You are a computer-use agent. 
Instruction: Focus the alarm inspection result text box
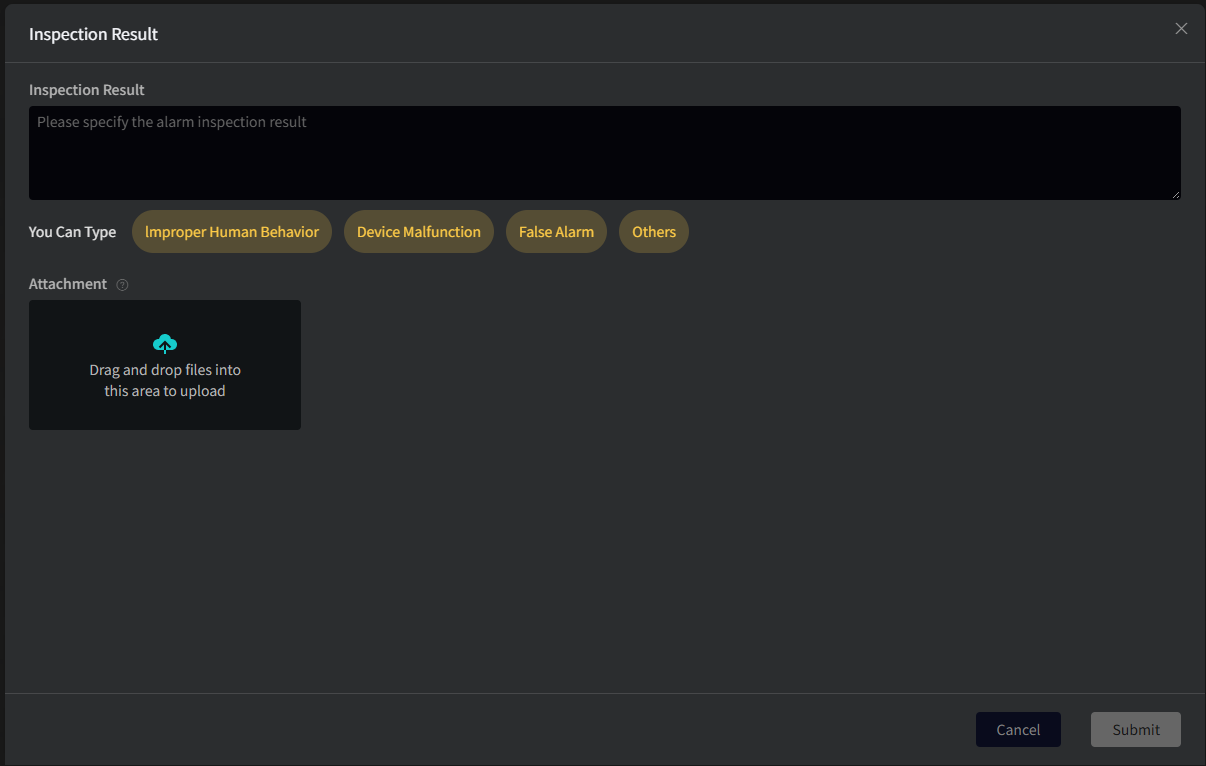[x=604, y=153]
